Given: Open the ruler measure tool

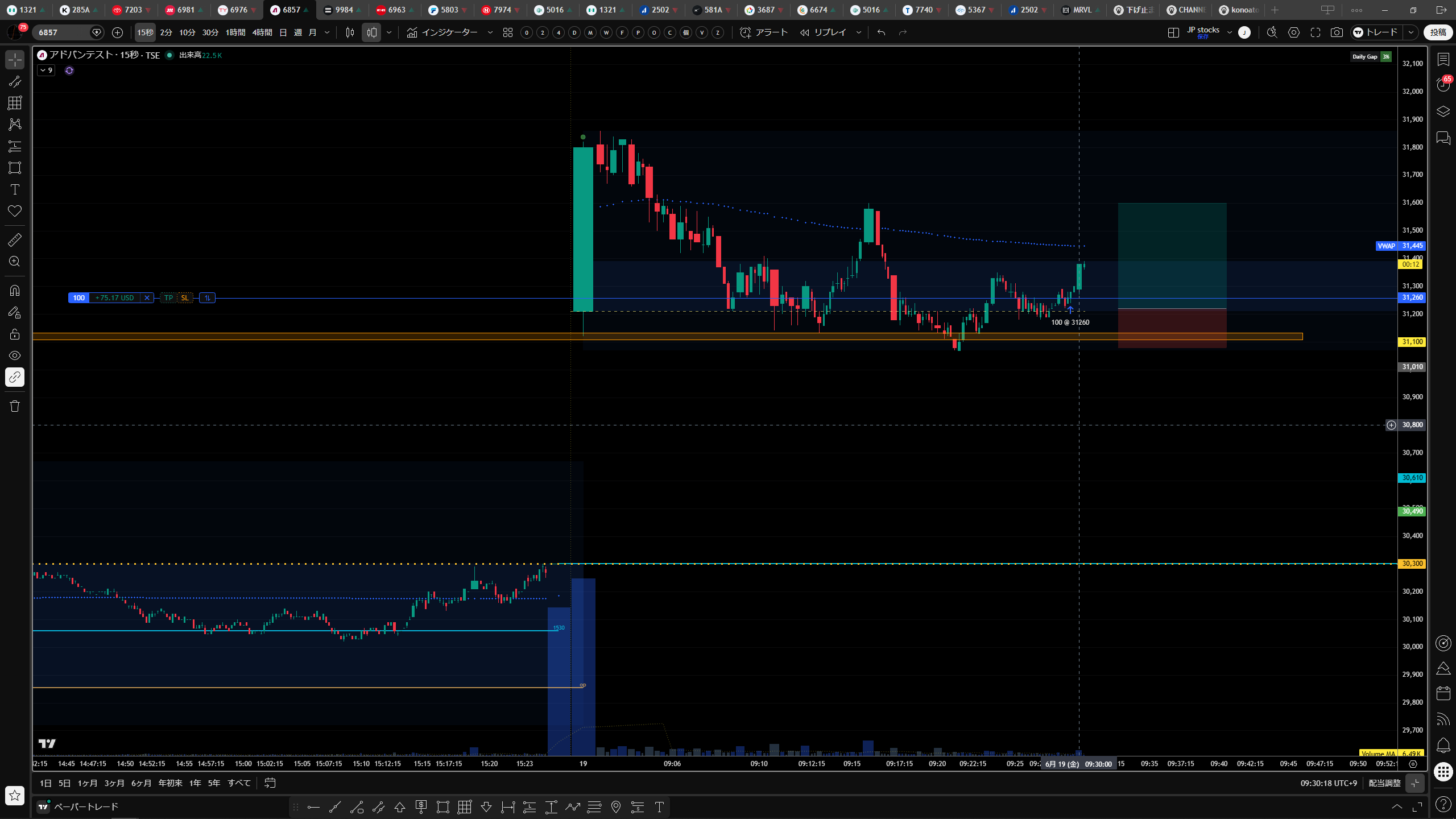Looking at the screenshot, I should pos(15,240).
